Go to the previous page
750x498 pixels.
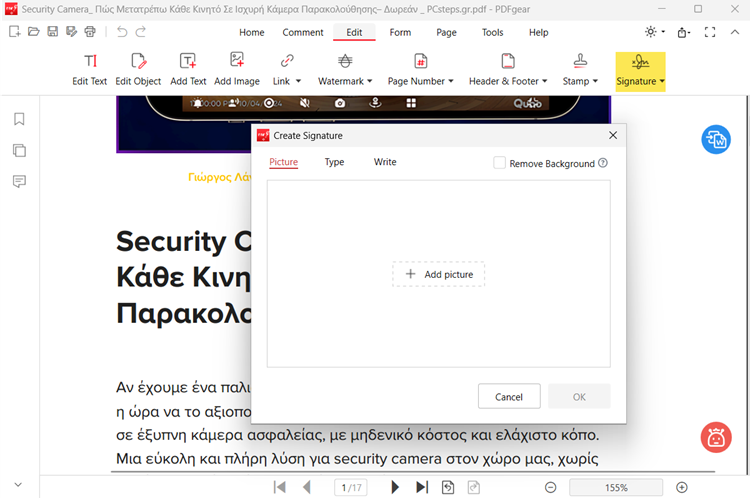(x=307, y=487)
